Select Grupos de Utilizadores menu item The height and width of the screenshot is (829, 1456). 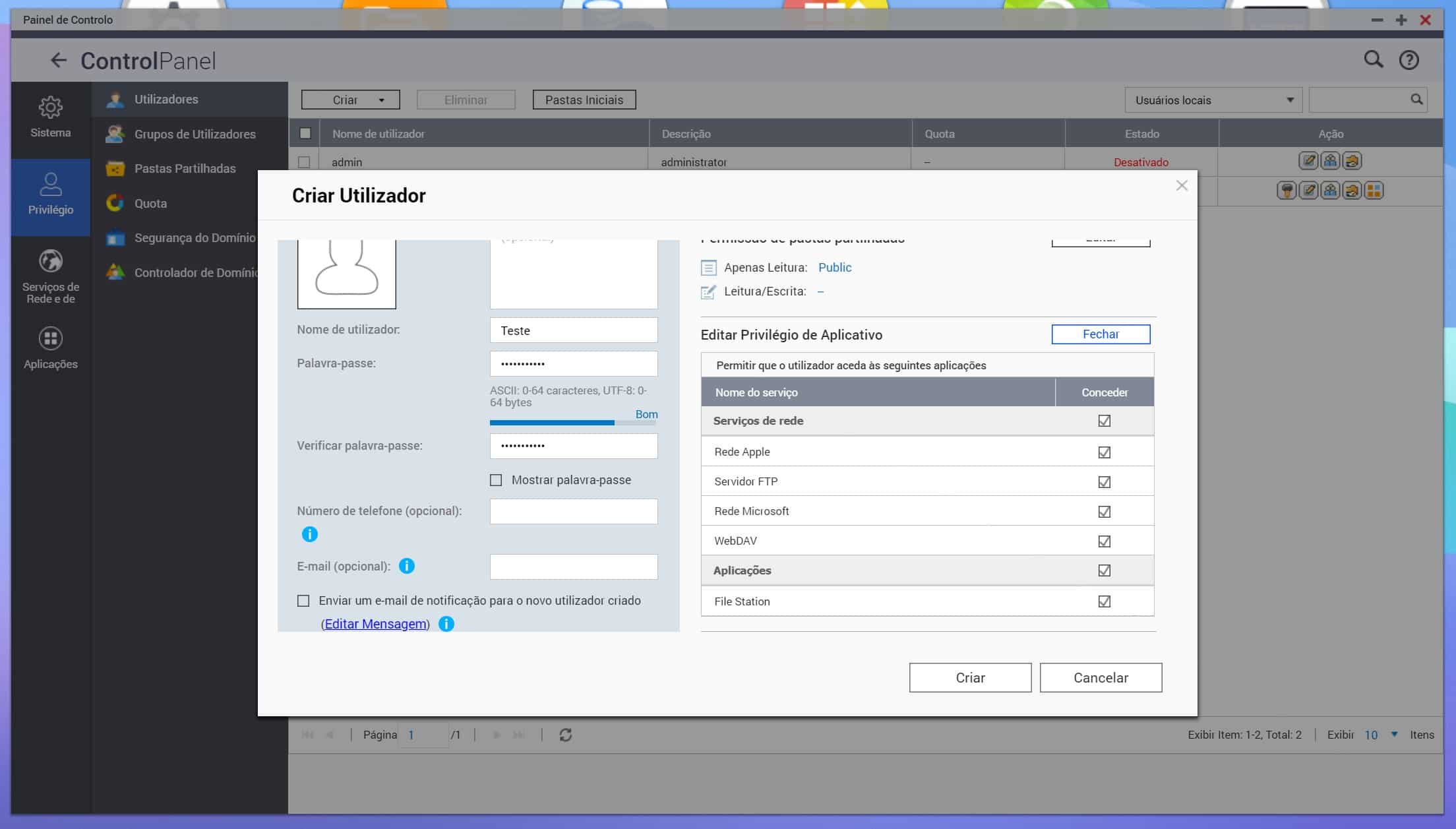click(x=195, y=134)
